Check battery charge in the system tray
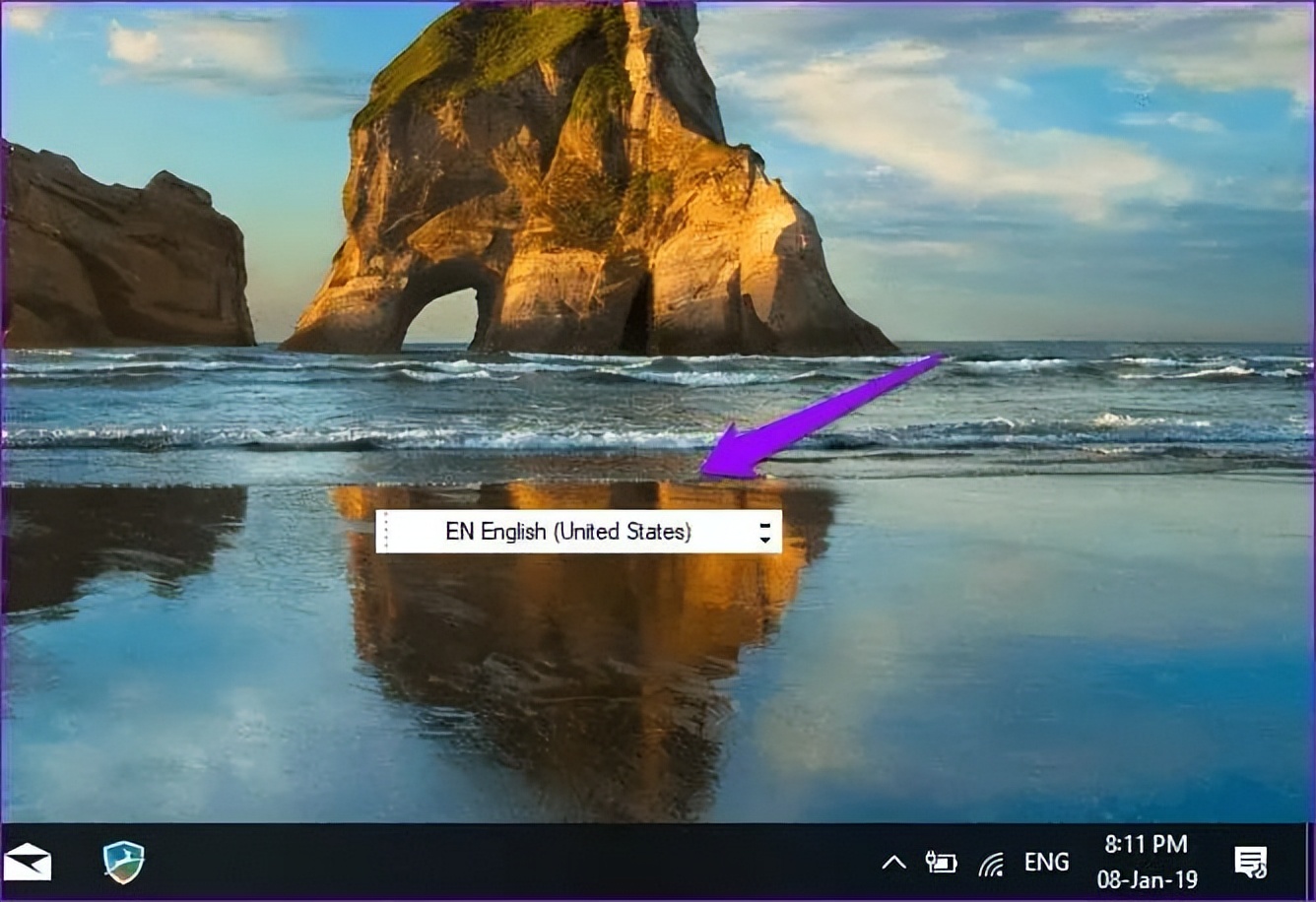 pos(941,862)
